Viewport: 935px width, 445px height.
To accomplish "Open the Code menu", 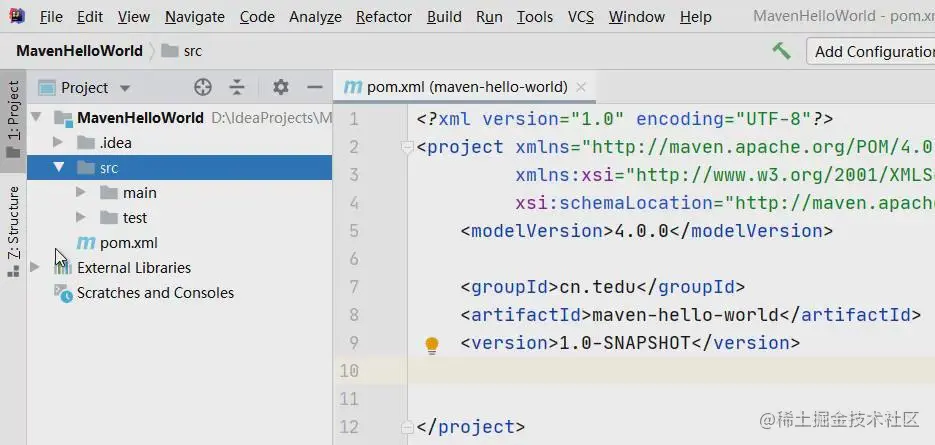I will click(257, 17).
